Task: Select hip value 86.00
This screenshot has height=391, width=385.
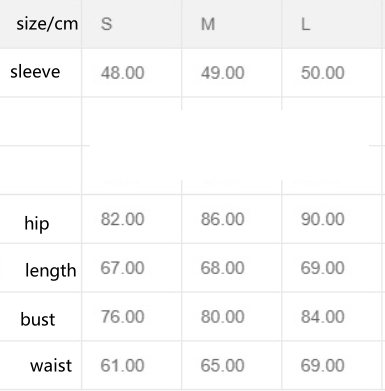Action: point(223,219)
